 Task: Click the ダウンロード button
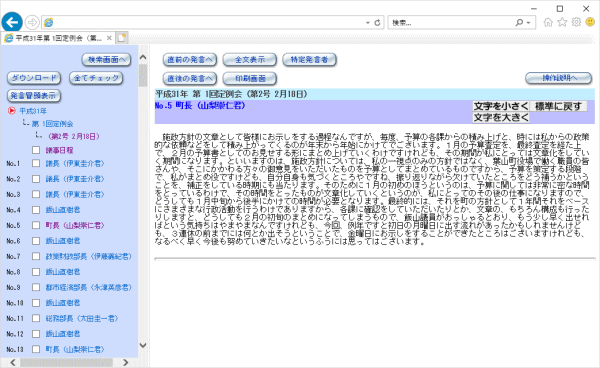(34, 78)
